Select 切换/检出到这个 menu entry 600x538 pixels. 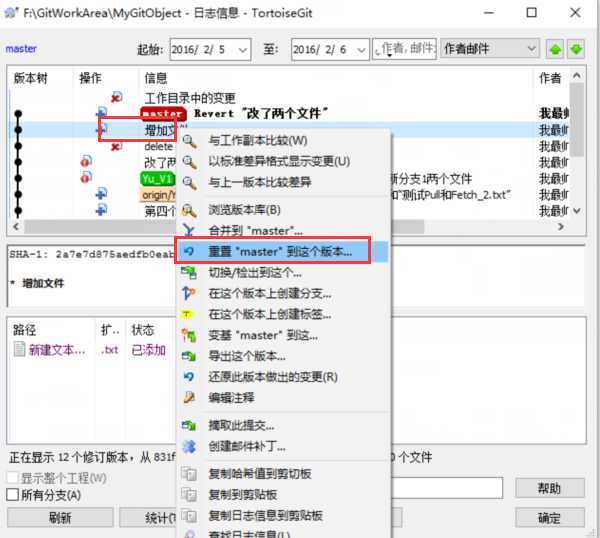284,272
